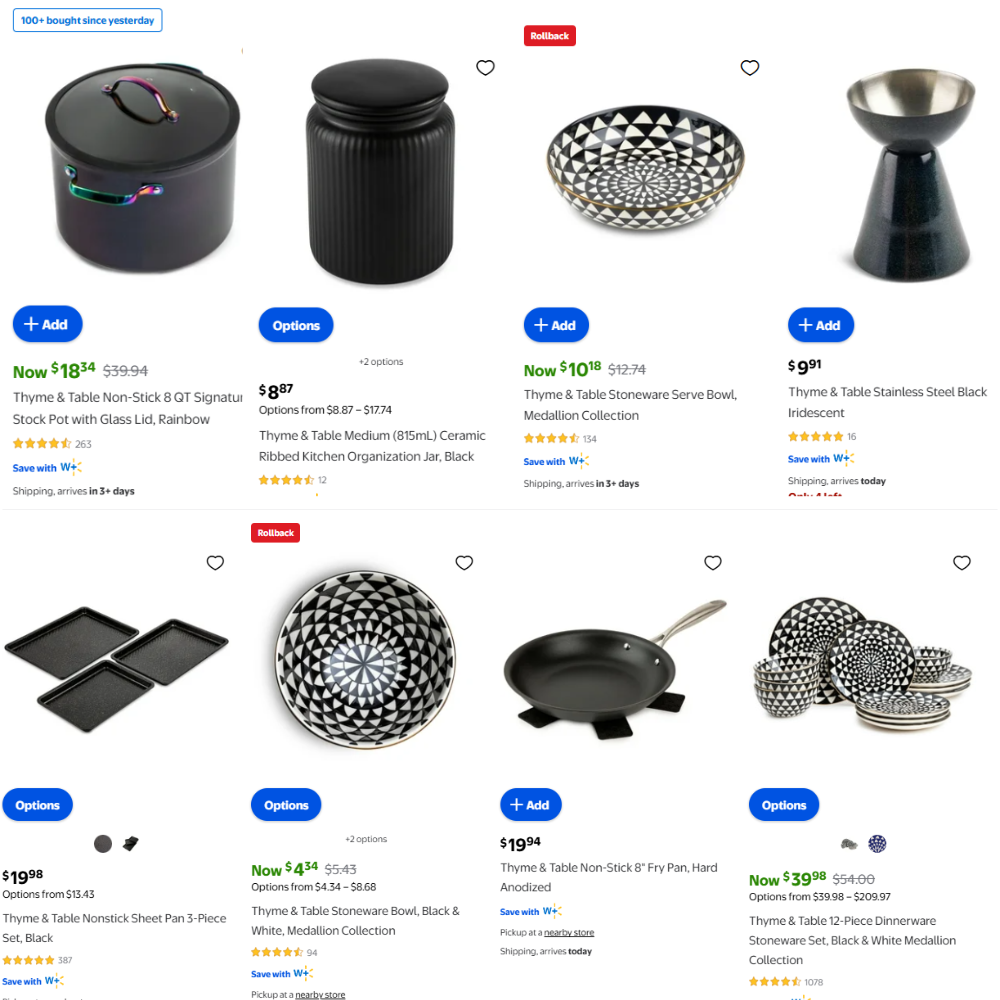1000x1000 pixels.
Task: Add the Stoneware Serve Bowl to cart
Action: point(556,325)
